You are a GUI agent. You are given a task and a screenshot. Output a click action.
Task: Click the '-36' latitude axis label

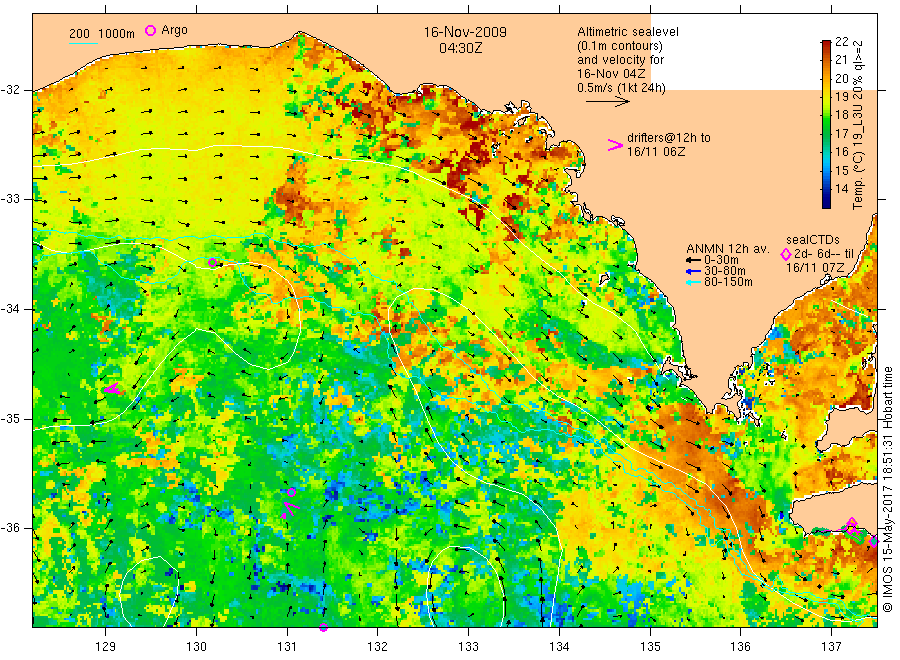coord(10,528)
